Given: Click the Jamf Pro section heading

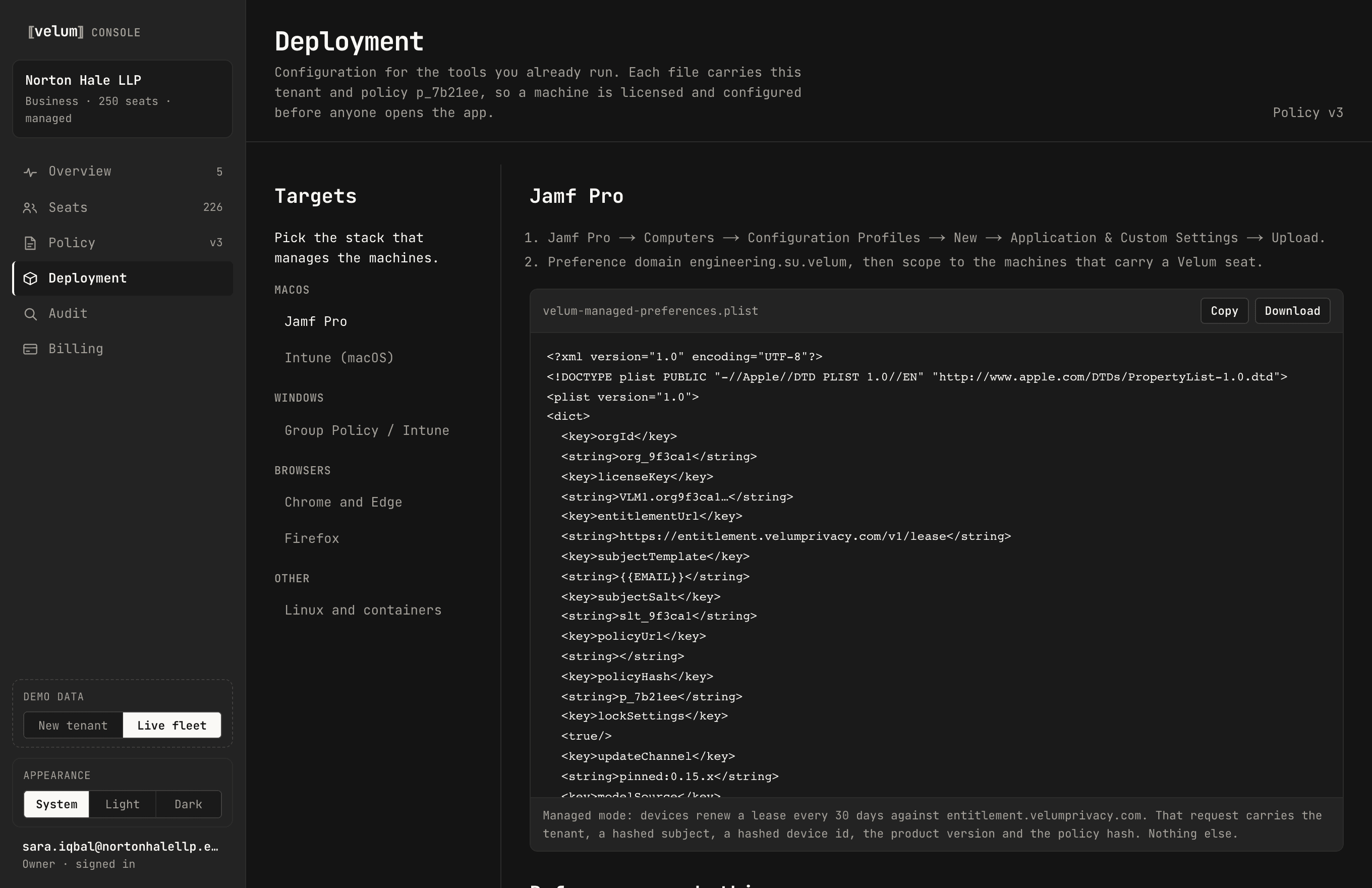Looking at the screenshot, I should 577,196.
